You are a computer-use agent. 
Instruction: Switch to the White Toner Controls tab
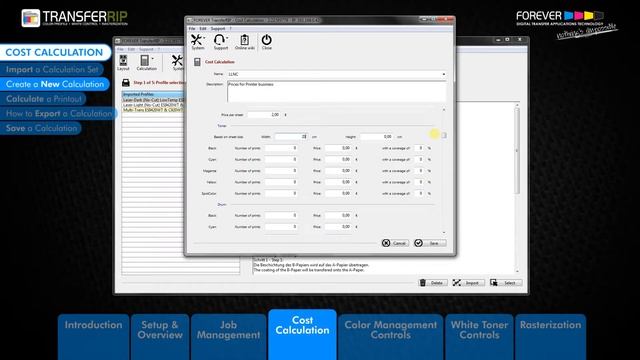(x=479, y=336)
